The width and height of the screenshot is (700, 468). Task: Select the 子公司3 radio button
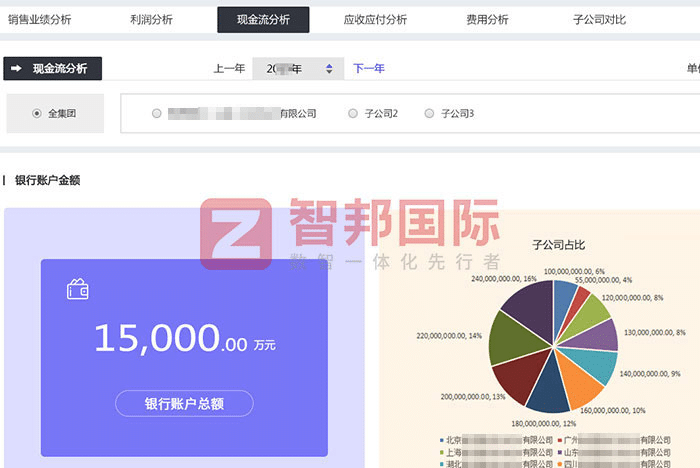(x=429, y=114)
